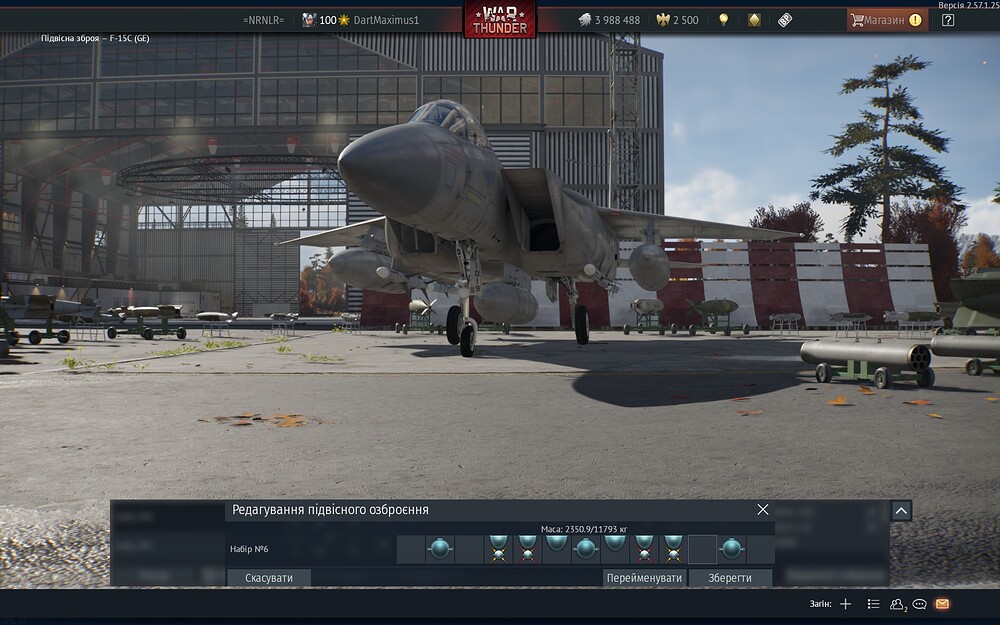Image resolution: width=1000 pixels, height=625 pixels.
Task: Click the Скасувати cancel button
Action: 268,578
